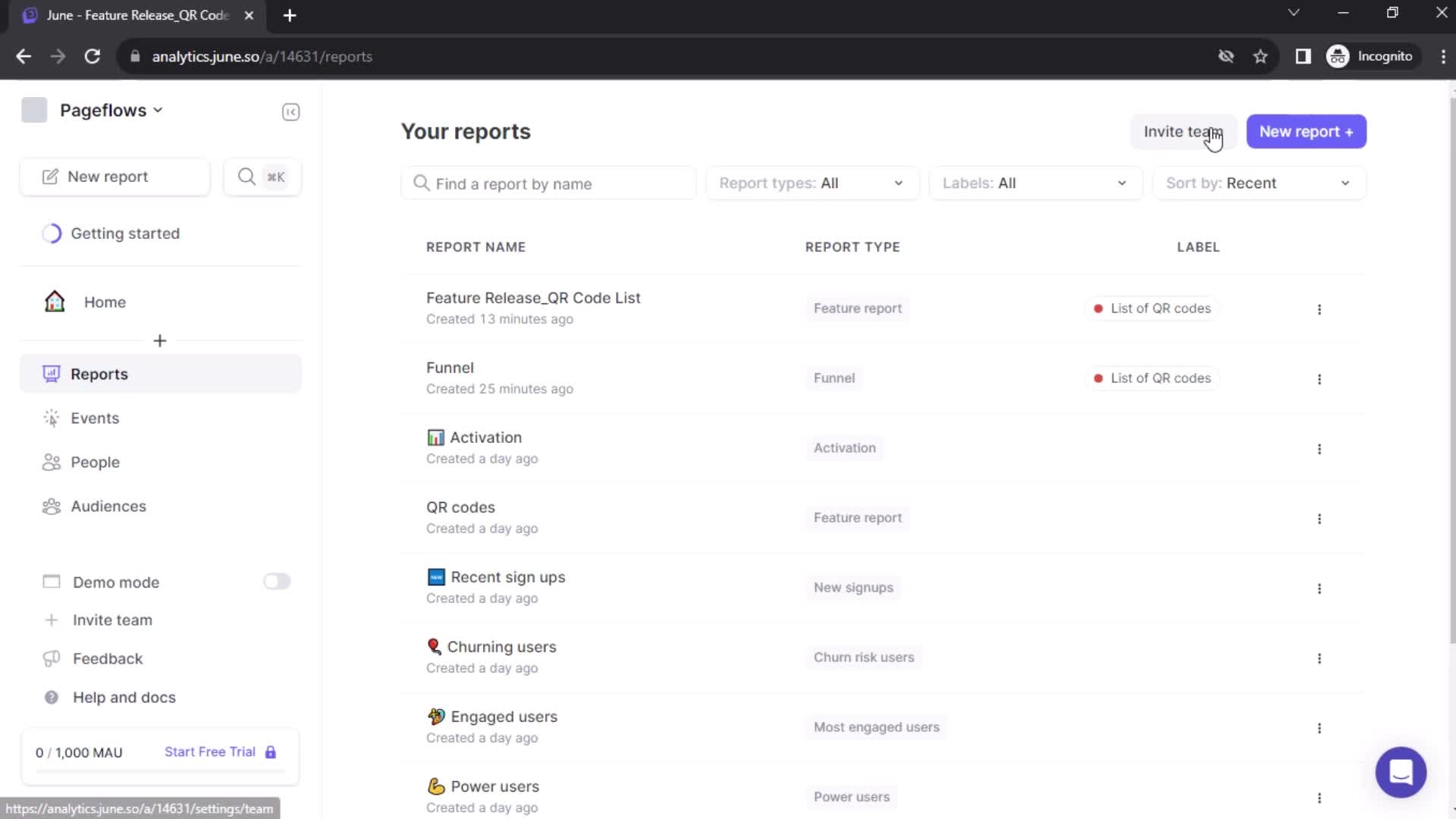Open options menu for Feature Release_QR Code List
1456x819 pixels.
click(x=1319, y=309)
